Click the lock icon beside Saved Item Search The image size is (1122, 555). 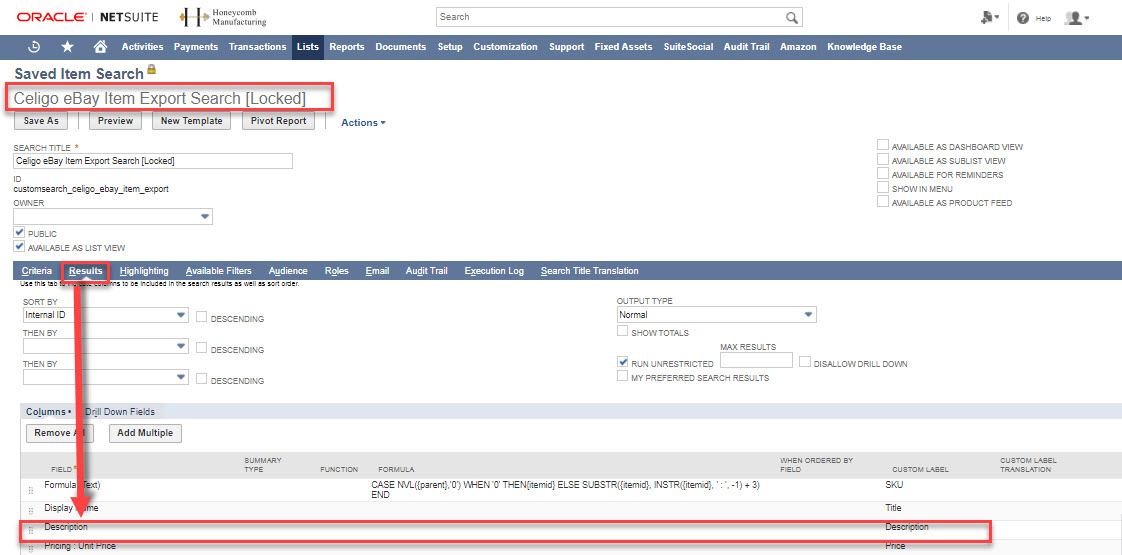152,71
